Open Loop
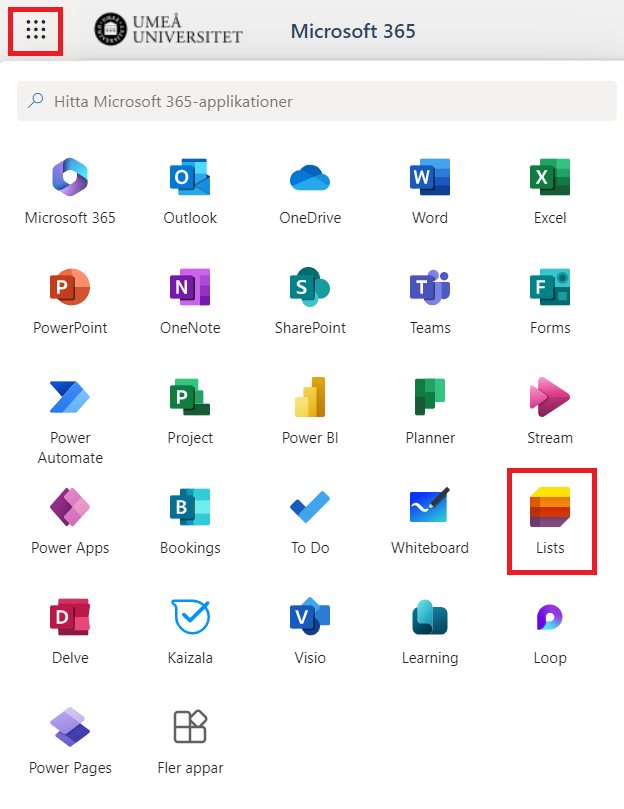Screen dimensions: 624x809 click(x=550, y=617)
